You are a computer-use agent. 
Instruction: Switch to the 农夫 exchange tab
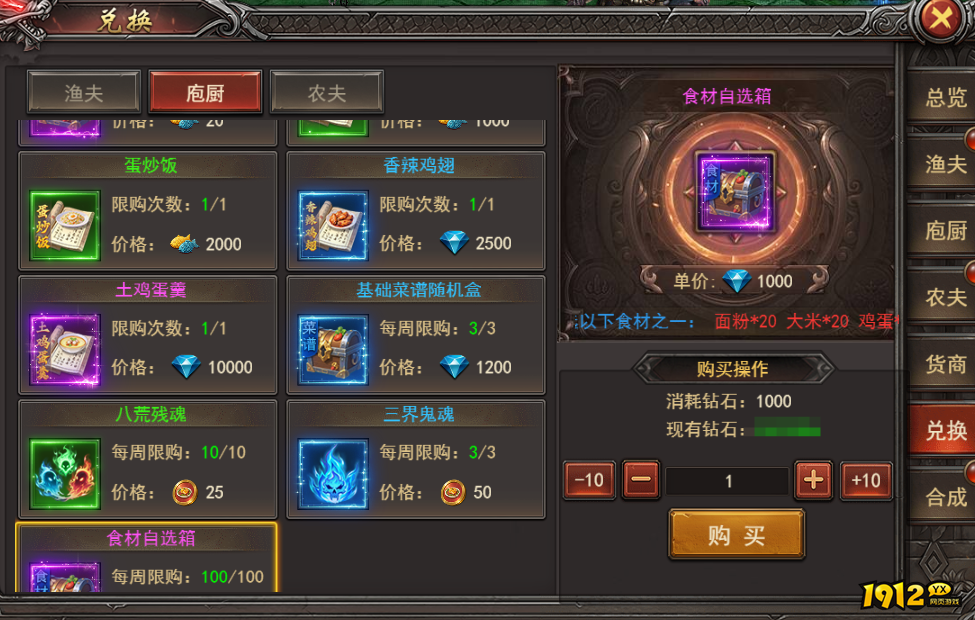[x=327, y=93]
